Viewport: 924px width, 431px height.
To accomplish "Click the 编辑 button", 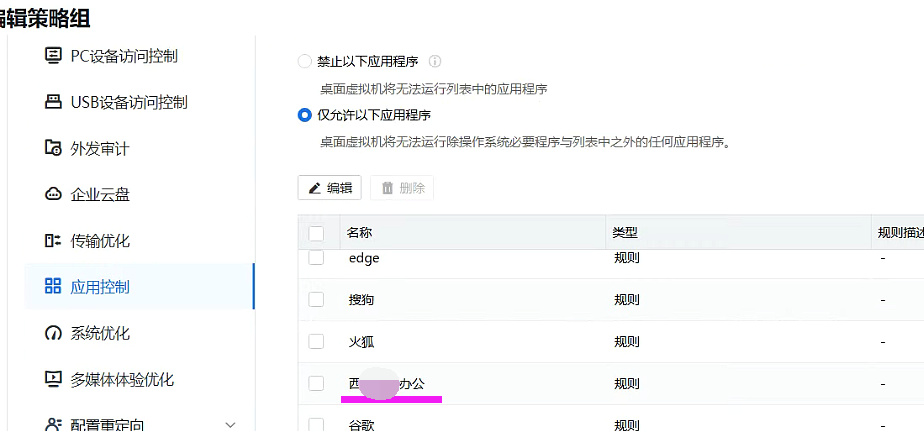I will (x=329, y=188).
